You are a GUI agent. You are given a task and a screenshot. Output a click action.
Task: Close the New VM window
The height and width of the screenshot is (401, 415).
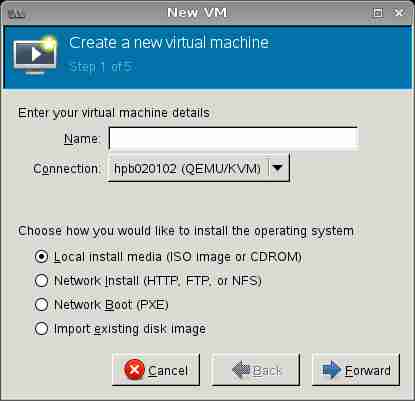(399, 13)
